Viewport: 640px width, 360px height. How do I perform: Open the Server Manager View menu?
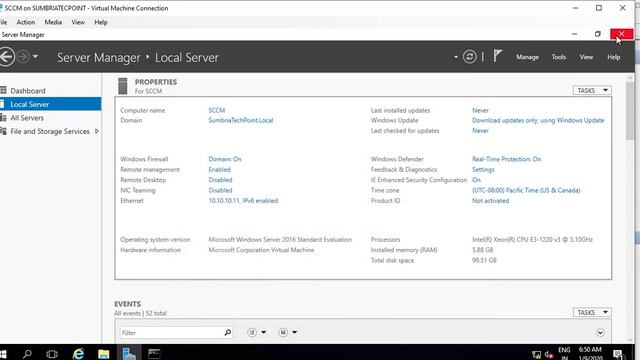tap(586, 57)
